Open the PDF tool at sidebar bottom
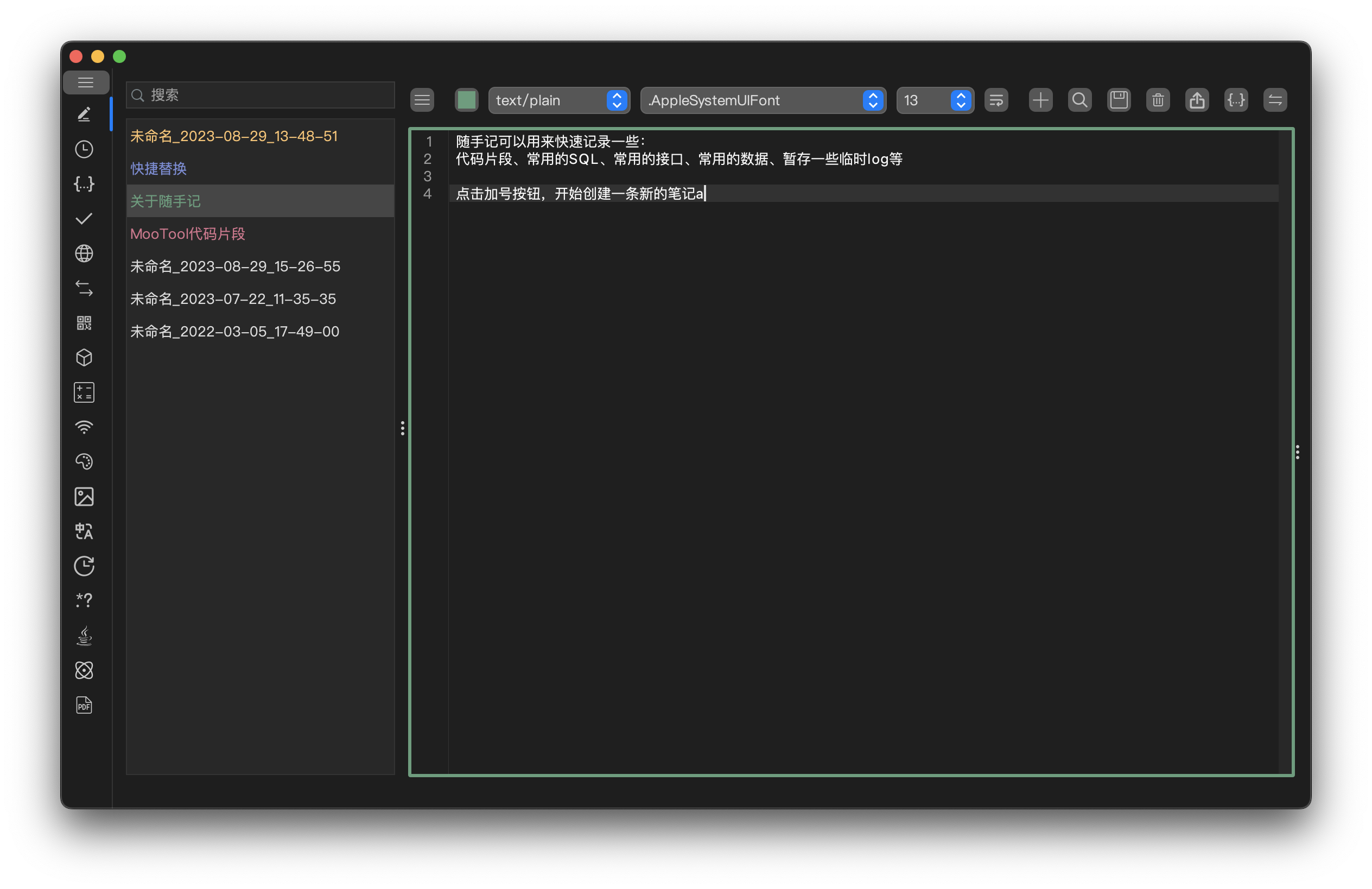This screenshot has height=889, width=1372. pos(84,704)
